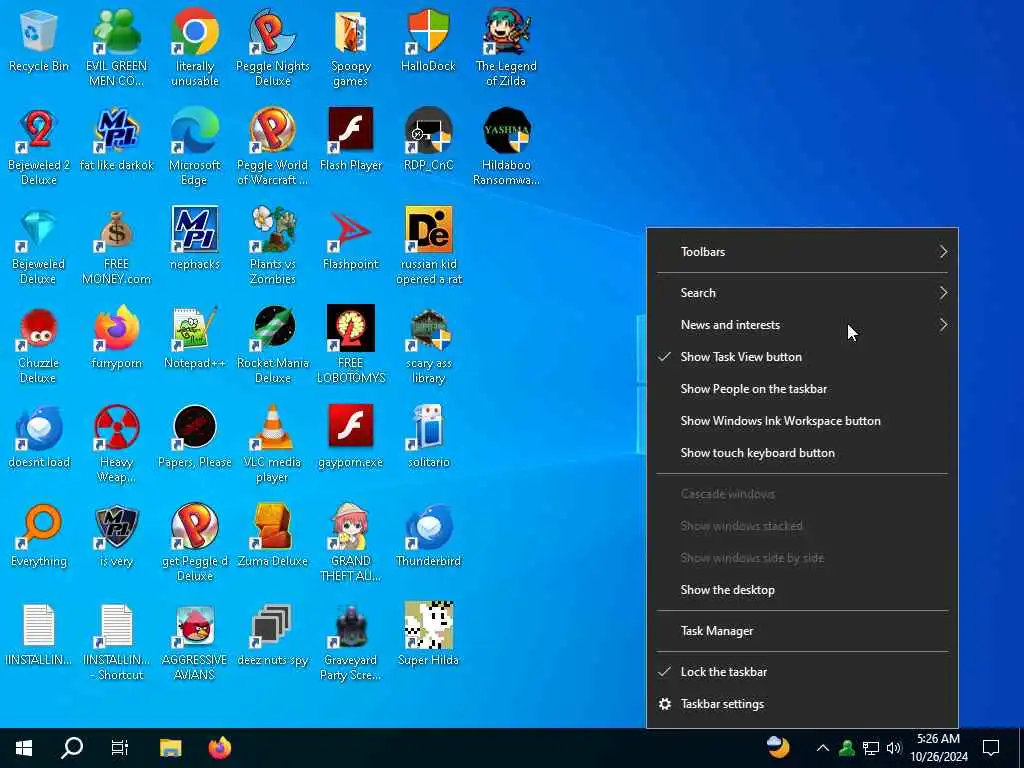The image size is (1024, 768).
Task: Select The Legend of Zilda icon
Action: tap(506, 31)
